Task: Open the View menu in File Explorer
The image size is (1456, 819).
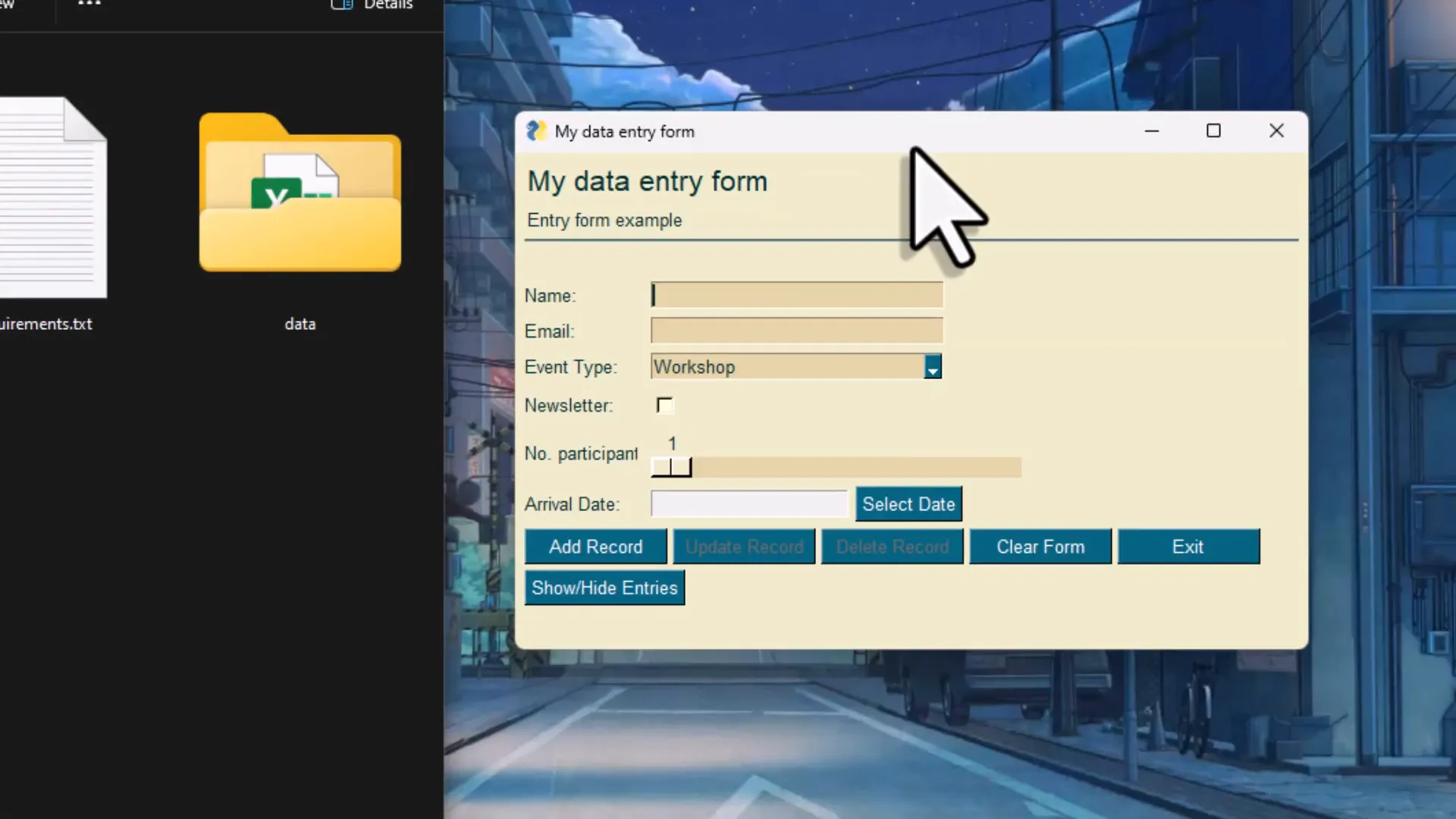Action: pos(11,4)
